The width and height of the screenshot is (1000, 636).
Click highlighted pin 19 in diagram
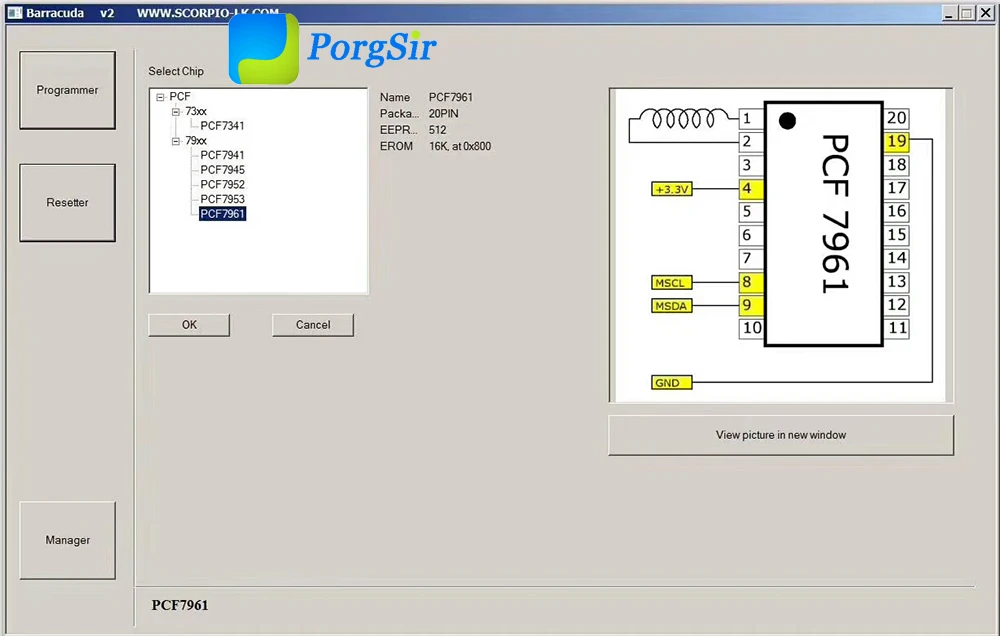coord(896,141)
